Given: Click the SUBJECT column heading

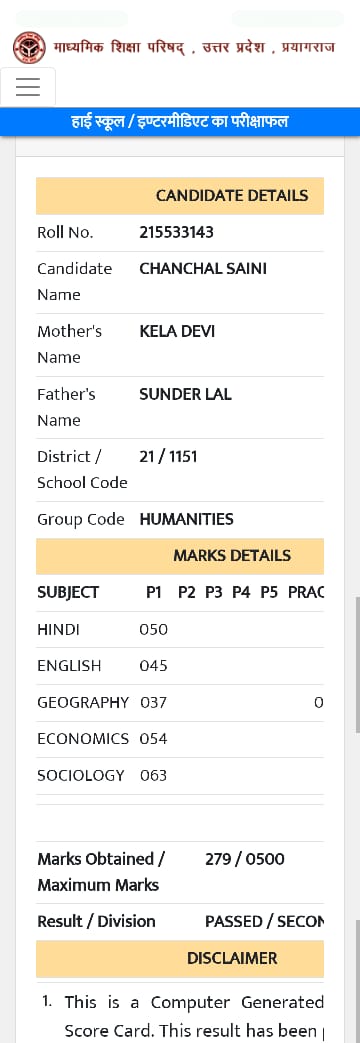Looking at the screenshot, I should (68, 593).
